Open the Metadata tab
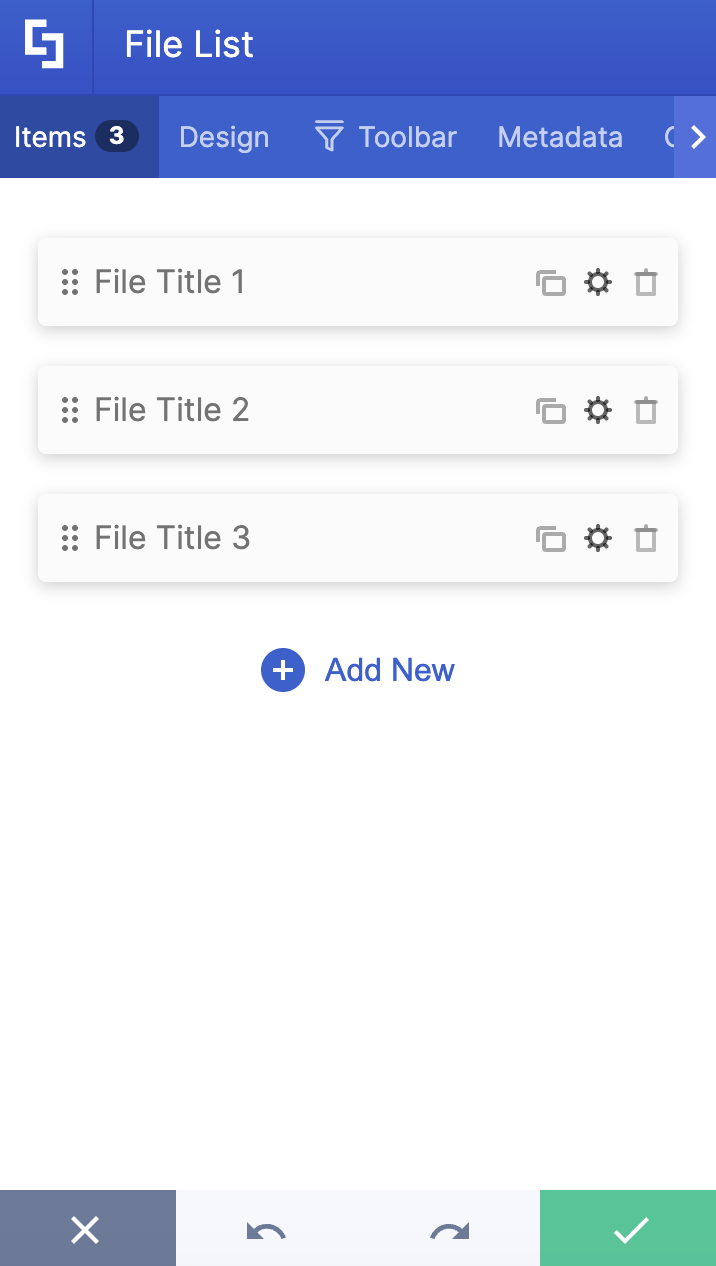This screenshot has height=1266, width=716. (x=559, y=137)
